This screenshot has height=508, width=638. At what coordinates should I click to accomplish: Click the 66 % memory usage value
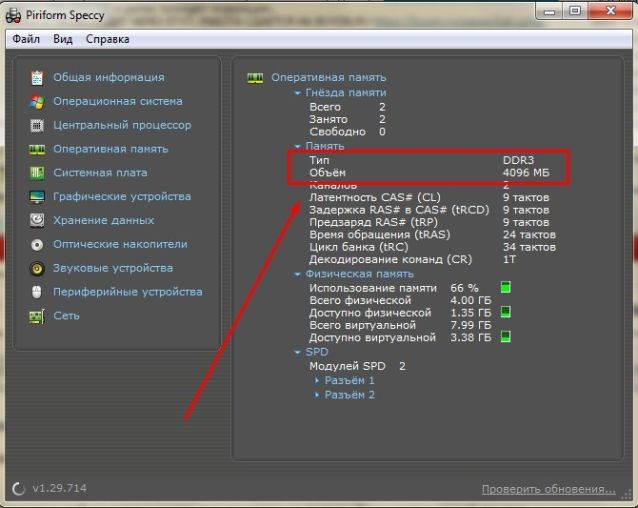pos(464,288)
